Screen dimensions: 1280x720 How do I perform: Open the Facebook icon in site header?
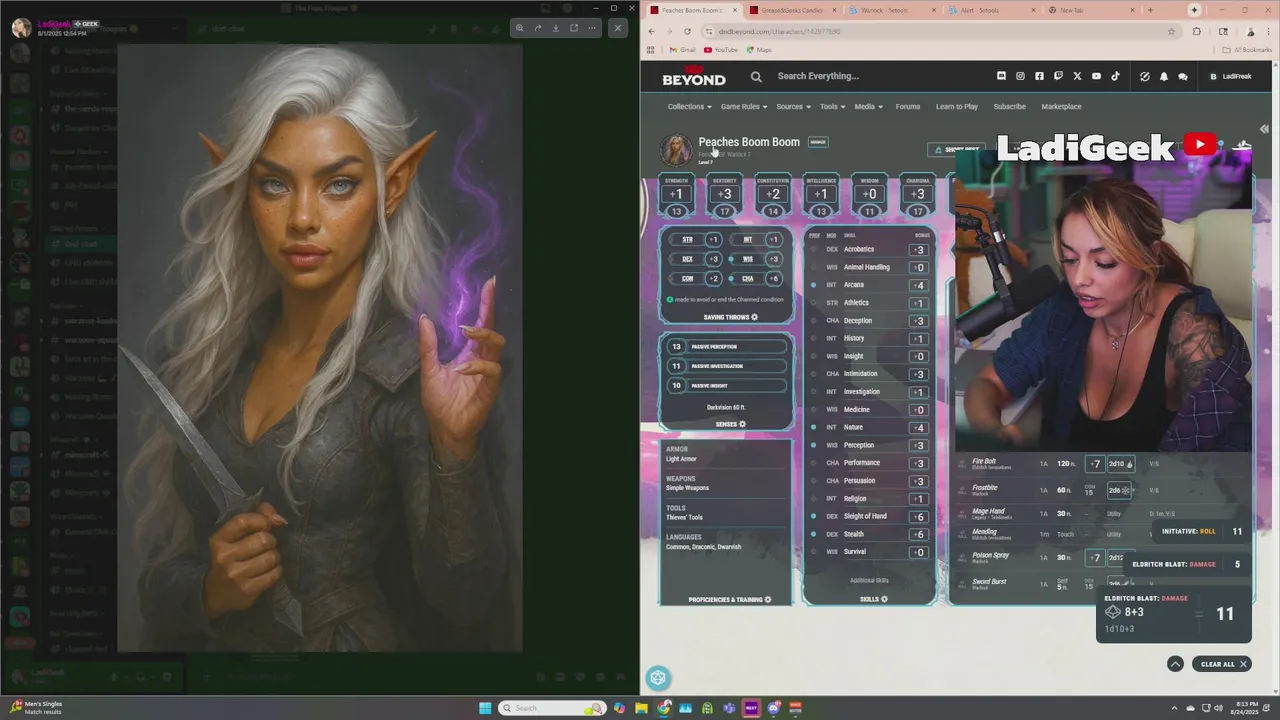click(x=1039, y=76)
